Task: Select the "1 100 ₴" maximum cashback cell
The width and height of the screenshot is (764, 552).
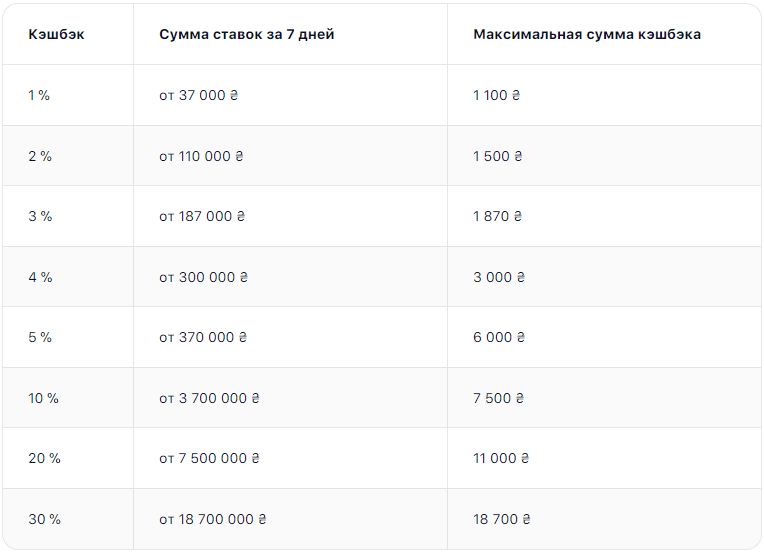Action: tap(497, 96)
